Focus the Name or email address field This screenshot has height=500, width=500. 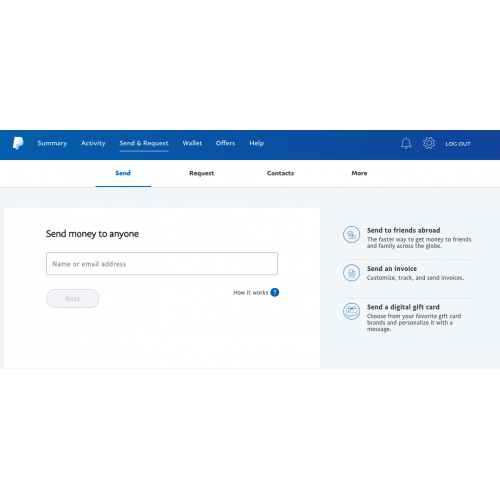point(162,264)
